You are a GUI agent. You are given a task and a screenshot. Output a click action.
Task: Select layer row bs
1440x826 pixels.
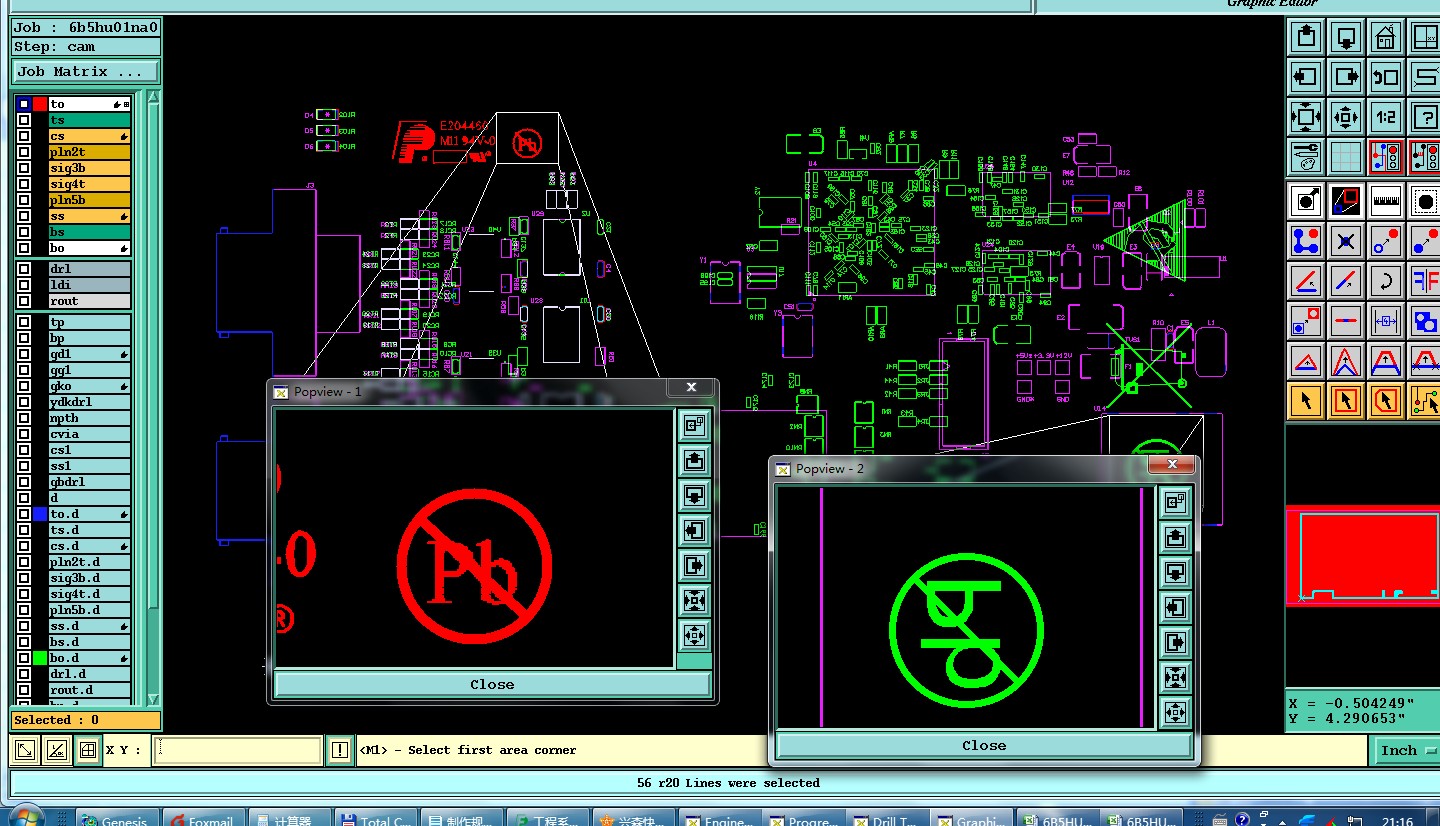click(x=90, y=232)
